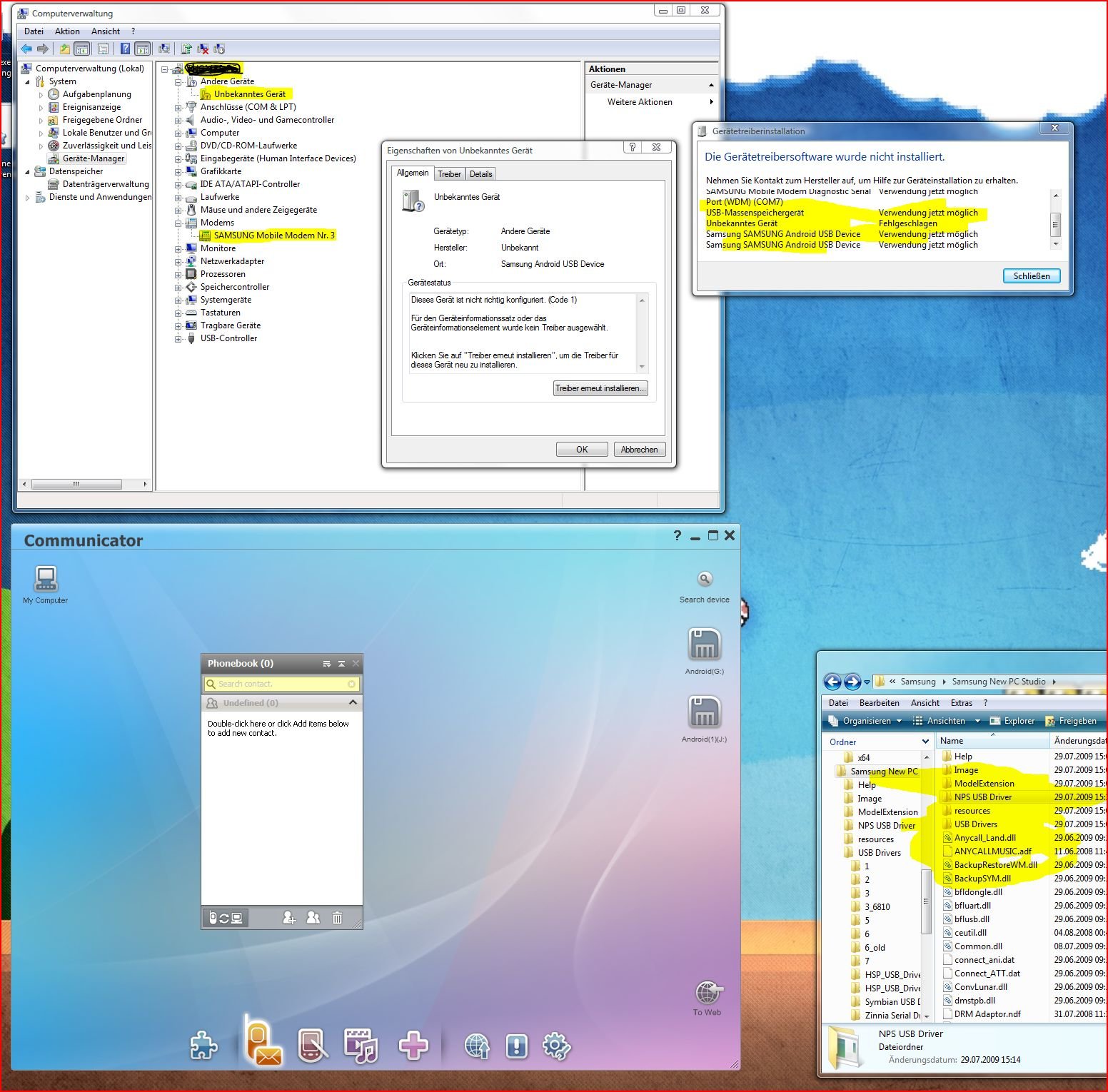Viewport: 1108px width, 1092px height.
Task: Open the media film and music icon
Action: coord(361,1046)
